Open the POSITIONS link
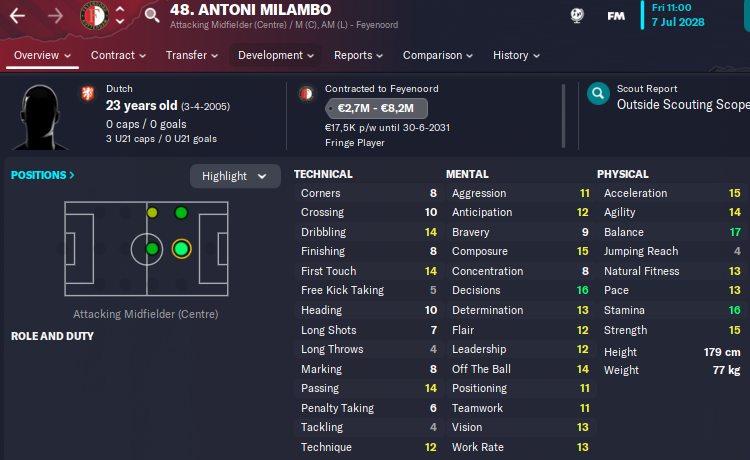The height and width of the screenshot is (460, 750). tap(43, 175)
